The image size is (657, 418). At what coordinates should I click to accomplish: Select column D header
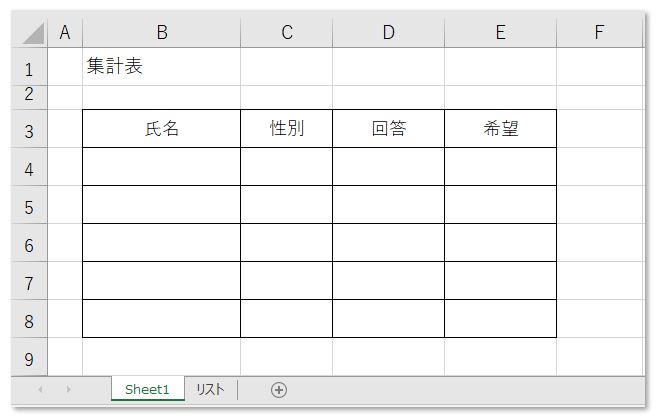pos(388,32)
